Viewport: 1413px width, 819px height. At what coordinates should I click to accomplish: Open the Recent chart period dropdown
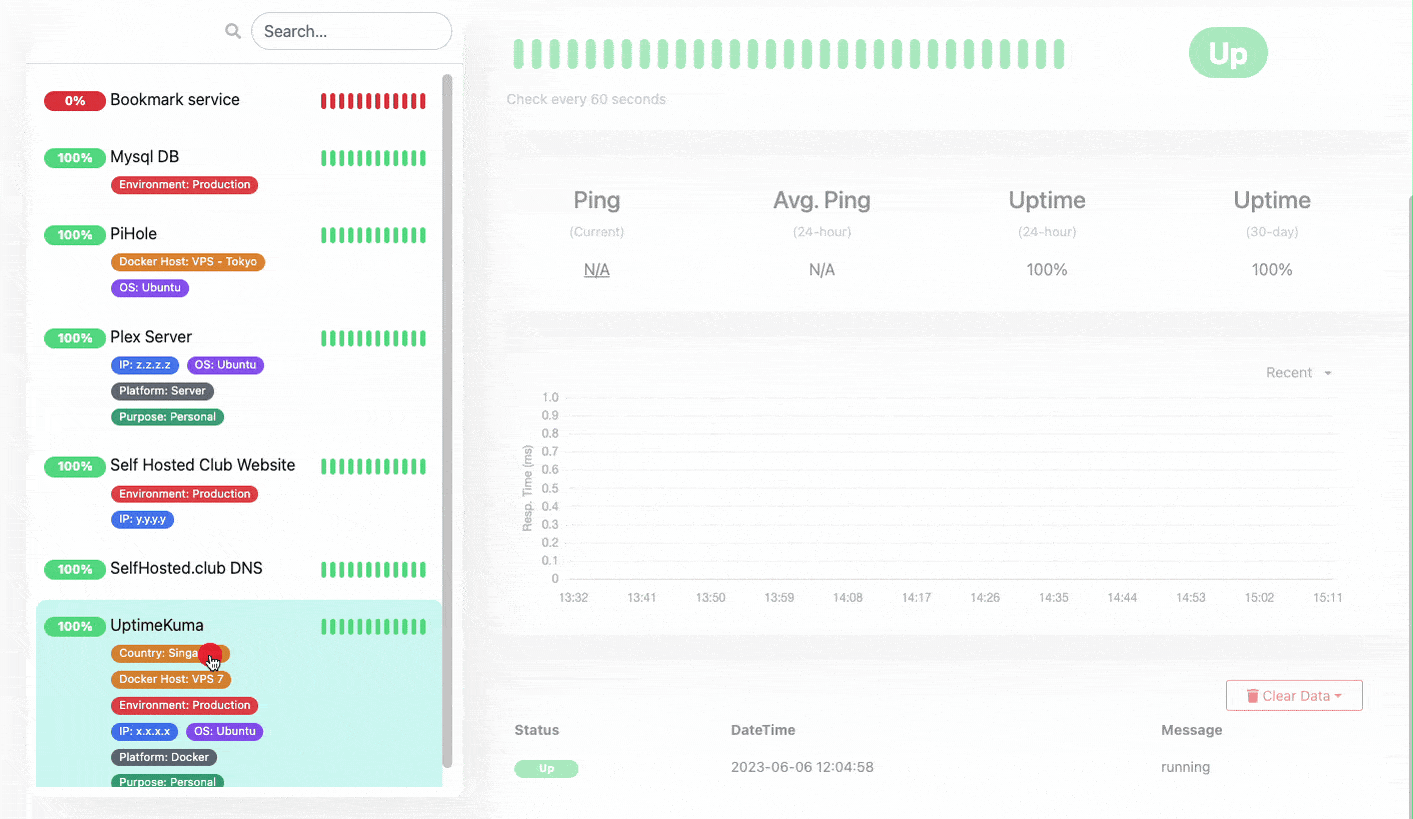pos(1298,373)
